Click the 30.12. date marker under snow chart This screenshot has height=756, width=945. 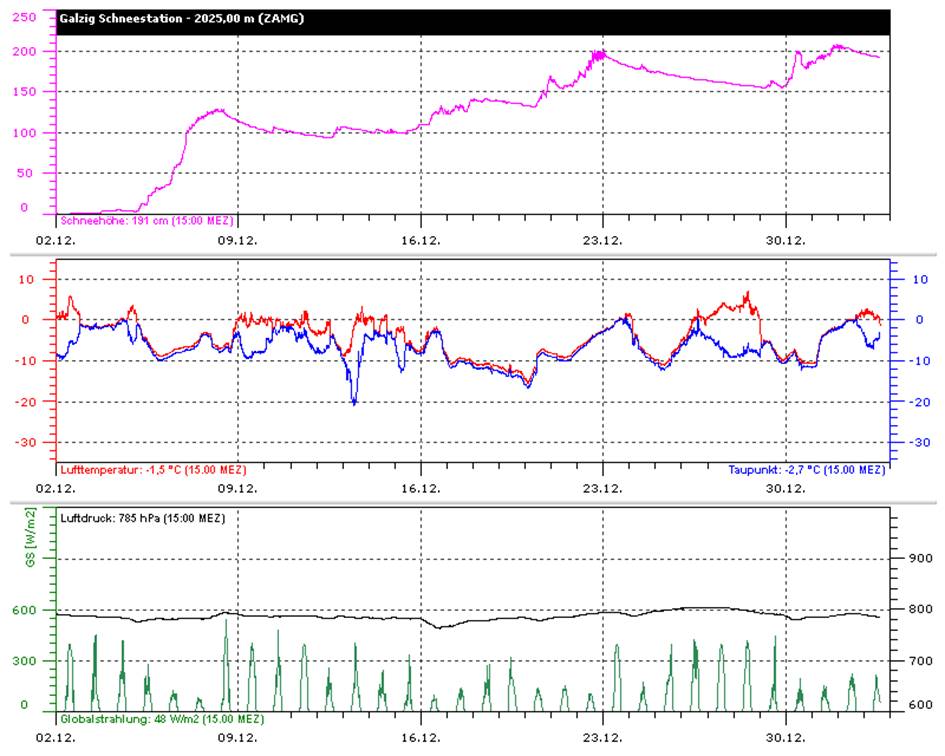pyautogui.click(x=785, y=241)
